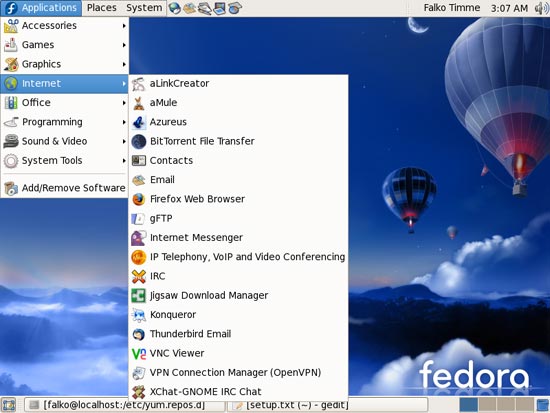Click the text "aMule"

pos(163,103)
